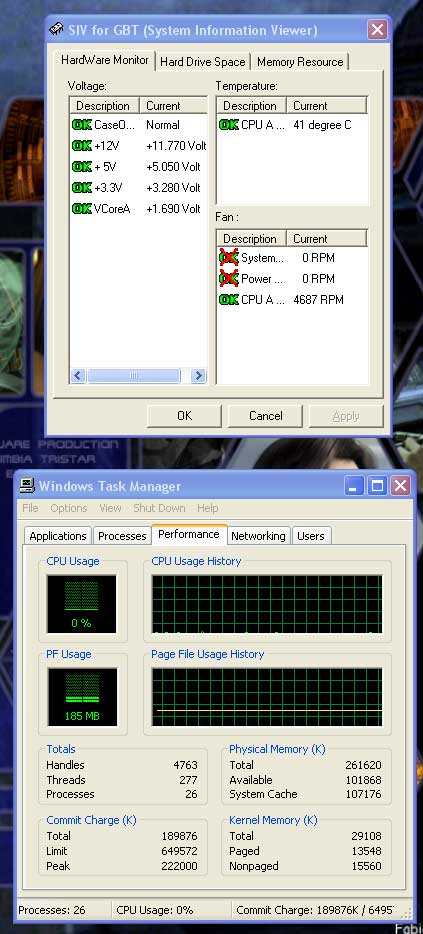Click the Task Manager title bar icon
423x934 pixels.
tap(27, 485)
